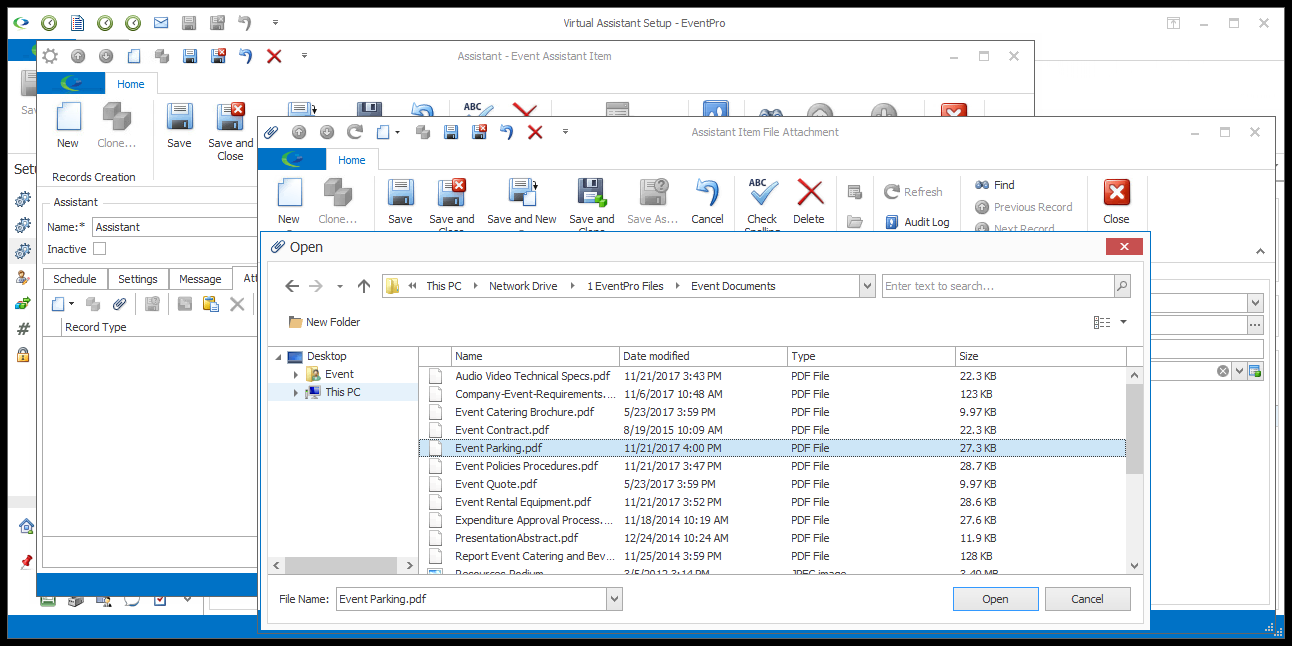This screenshot has height=646, width=1292.
Task: Click red X in Event Assistant Item quick access bar
Action: (x=274, y=57)
